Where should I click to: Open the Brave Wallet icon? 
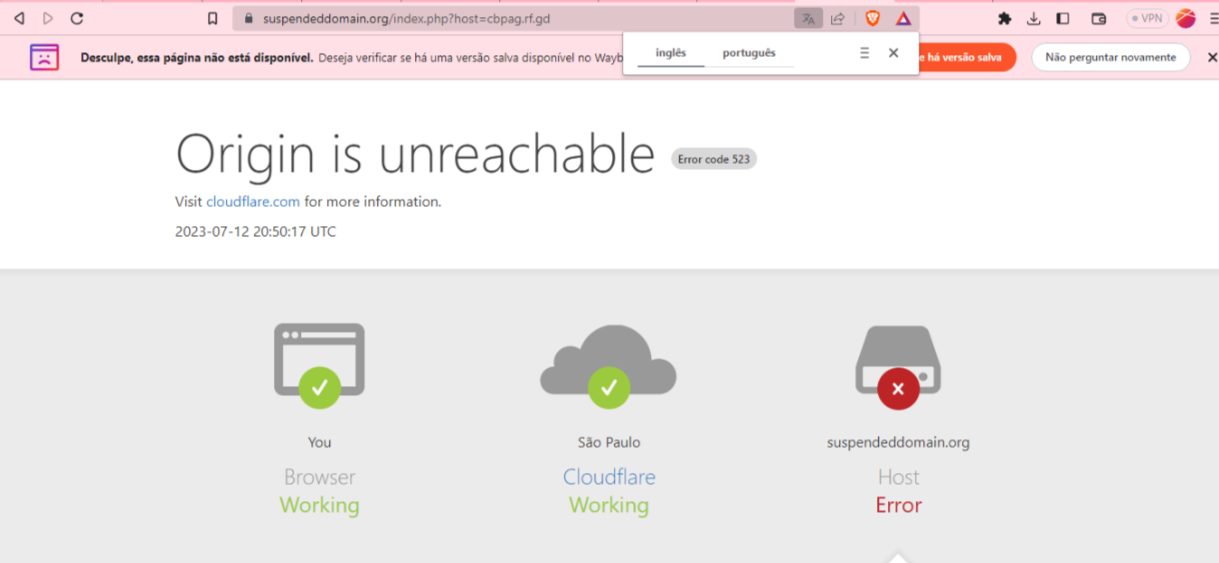coord(1098,18)
